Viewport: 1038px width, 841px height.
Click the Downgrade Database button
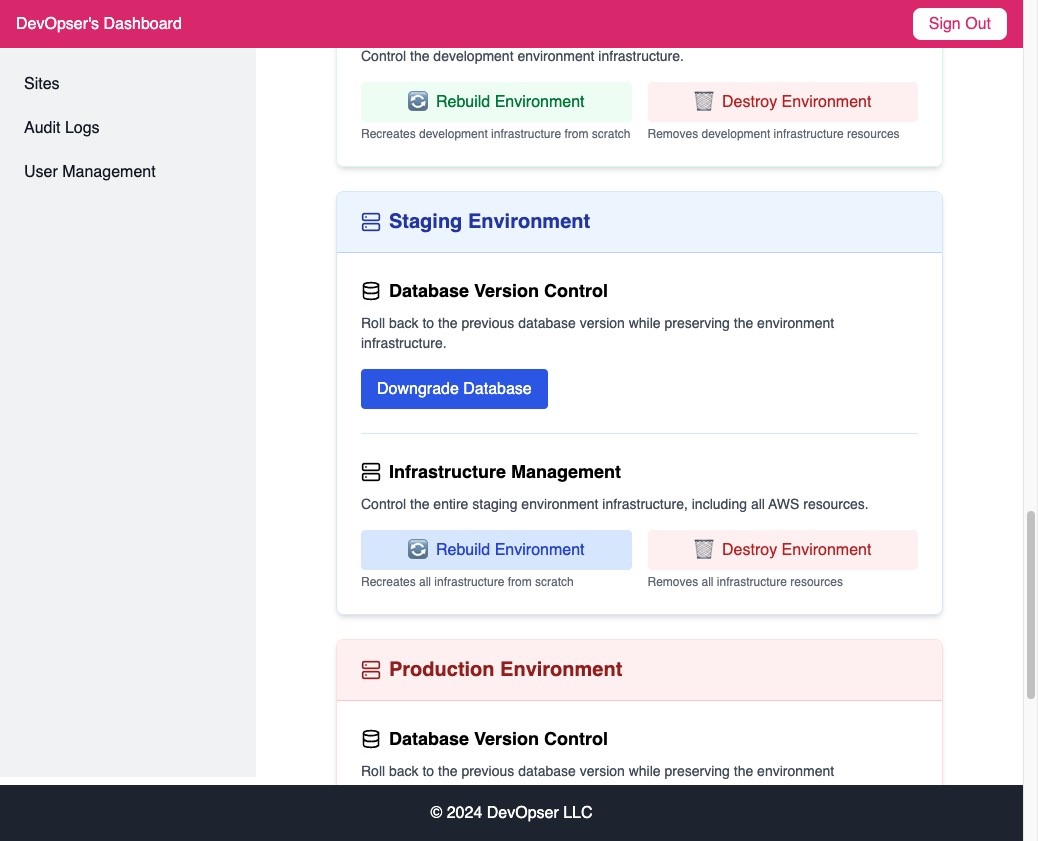tap(454, 389)
